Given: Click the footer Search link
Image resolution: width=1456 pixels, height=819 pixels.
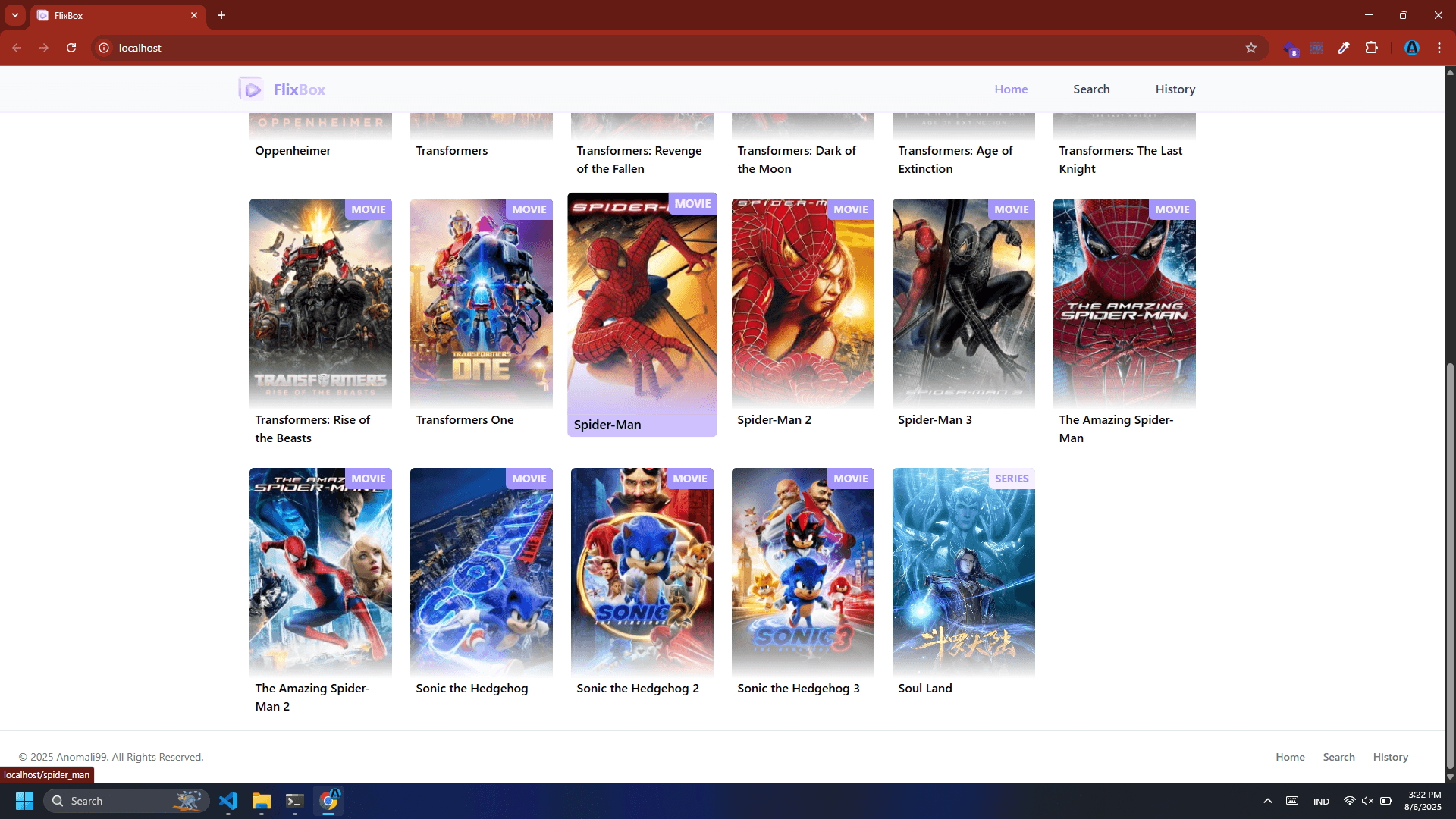Looking at the screenshot, I should pyautogui.click(x=1338, y=757).
